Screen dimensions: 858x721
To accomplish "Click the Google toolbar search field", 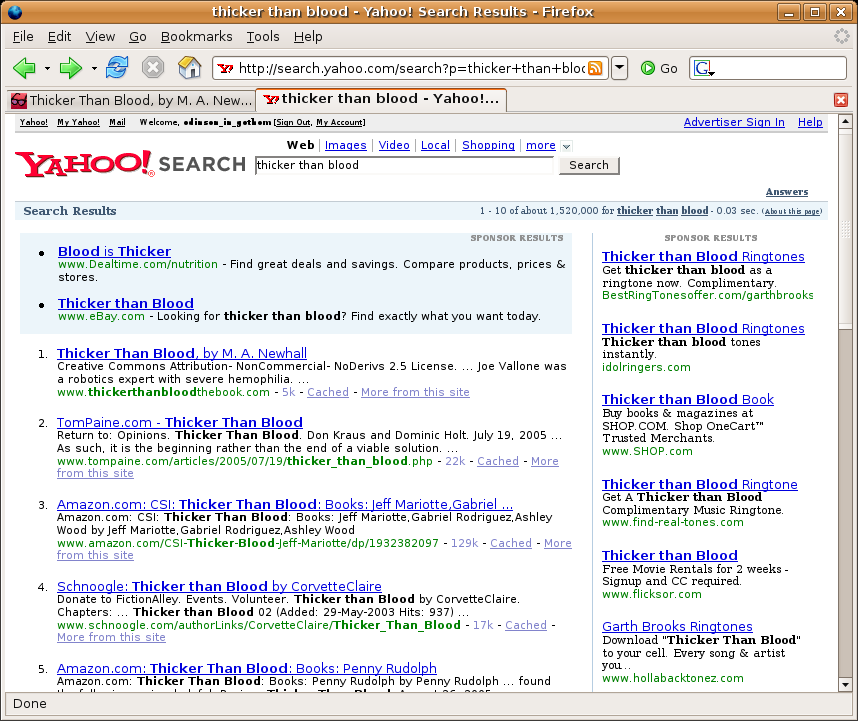I will (x=780, y=68).
